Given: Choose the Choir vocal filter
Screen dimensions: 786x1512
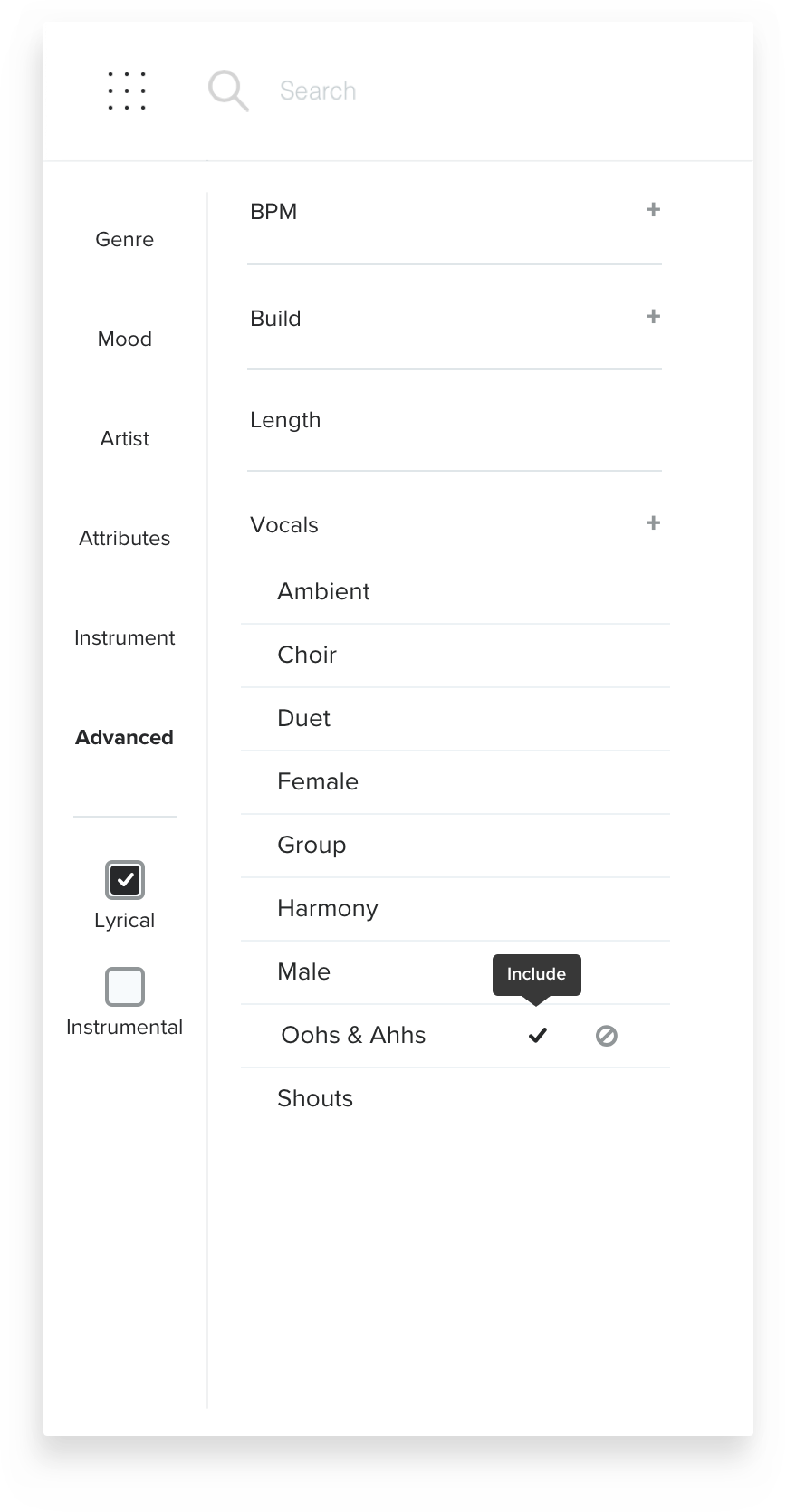Looking at the screenshot, I should click(x=307, y=655).
